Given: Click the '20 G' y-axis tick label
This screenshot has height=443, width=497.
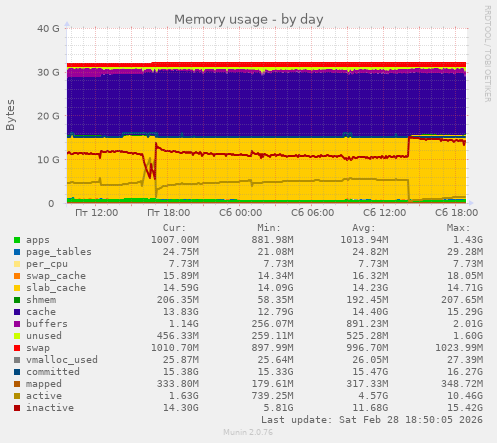Looking at the screenshot, I should click(48, 116).
